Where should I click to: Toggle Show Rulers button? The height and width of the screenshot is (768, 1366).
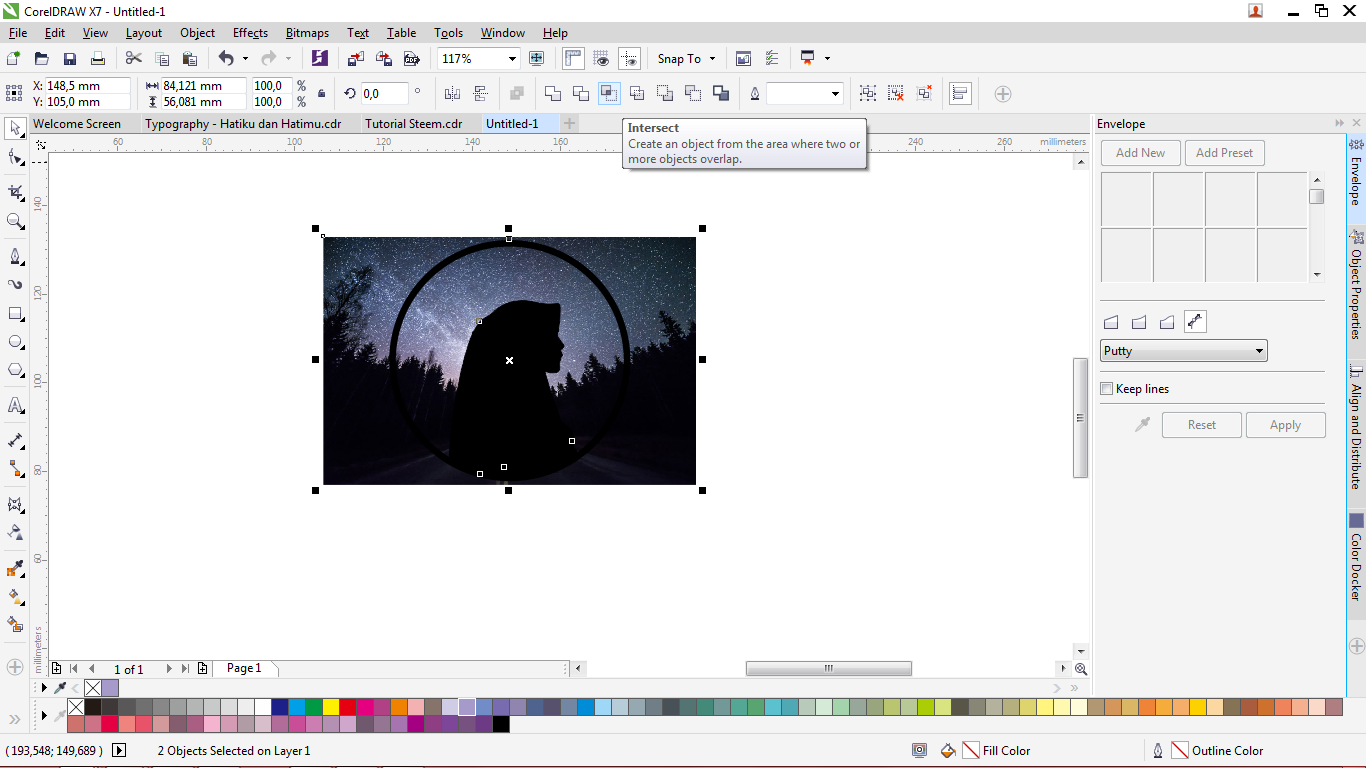pyautogui.click(x=573, y=59)
